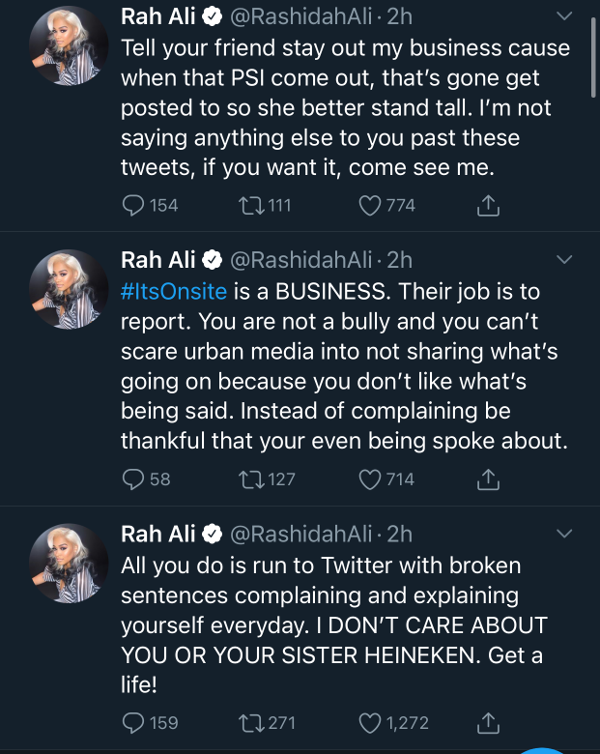Click the scrollbar at the right edge
This screenshot has width=600, height=754.
[x=595, y=60]
